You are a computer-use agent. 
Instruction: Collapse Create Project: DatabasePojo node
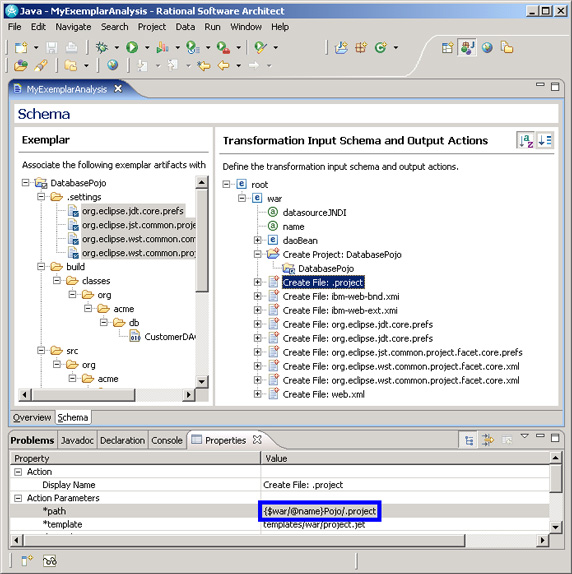coord(258,254)
